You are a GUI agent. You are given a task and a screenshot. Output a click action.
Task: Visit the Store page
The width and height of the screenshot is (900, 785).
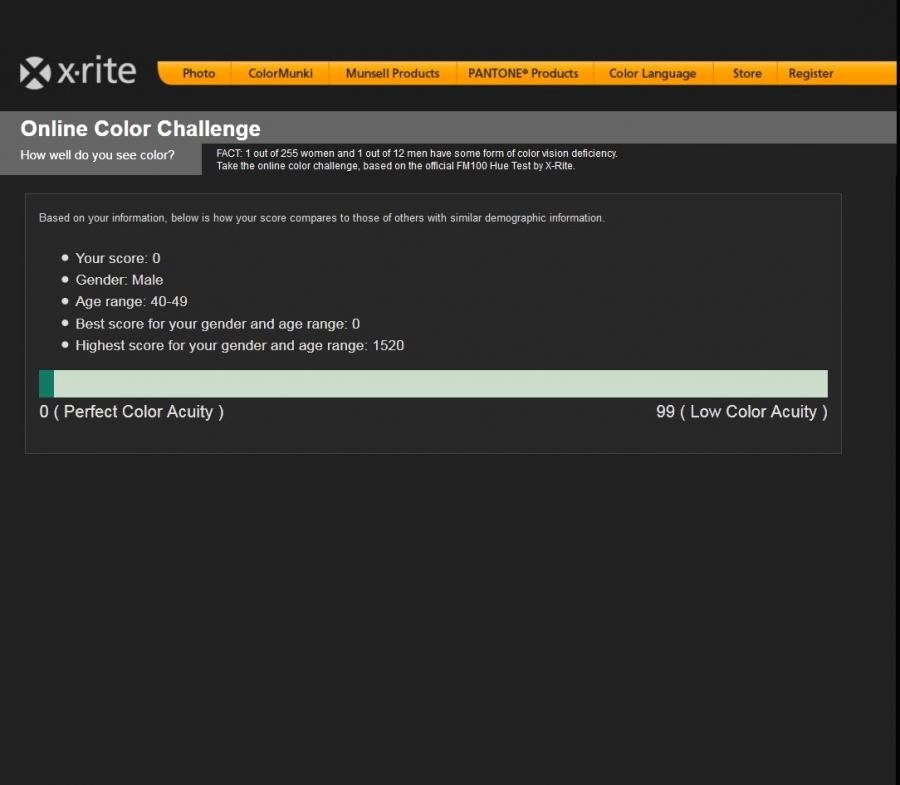[747, 73]
